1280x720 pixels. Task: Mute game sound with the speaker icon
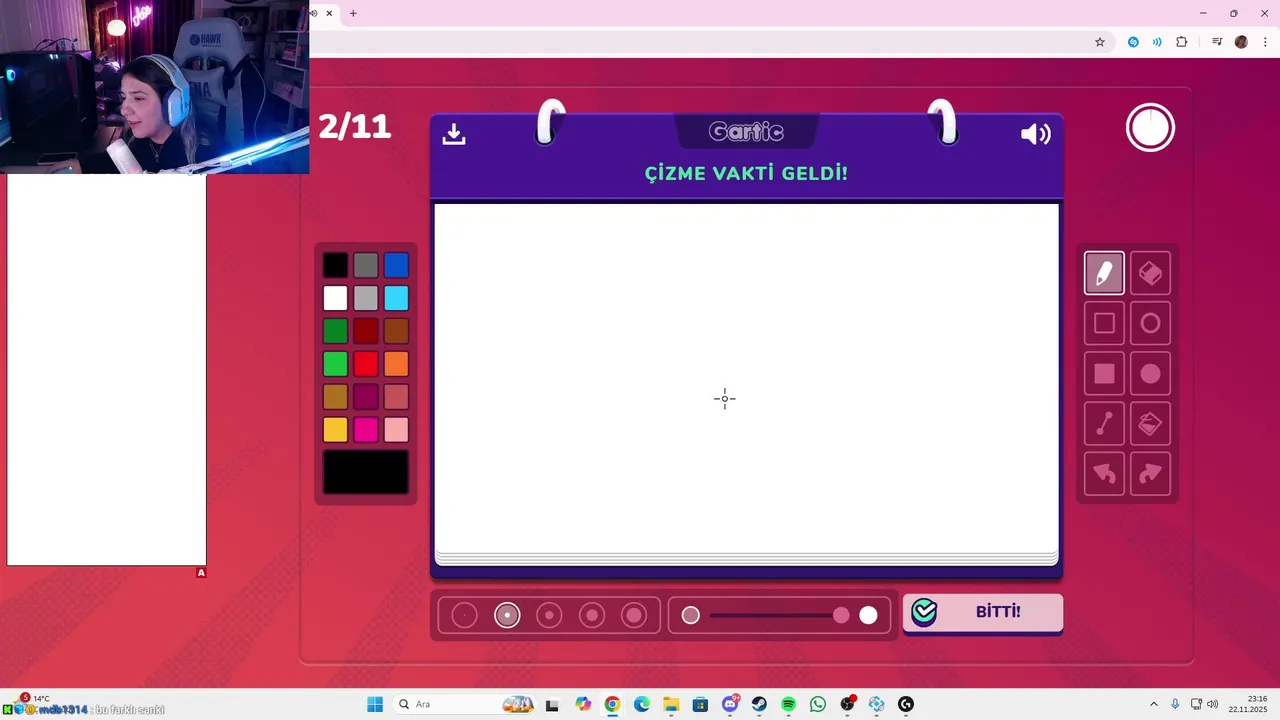click(1035, 134)
